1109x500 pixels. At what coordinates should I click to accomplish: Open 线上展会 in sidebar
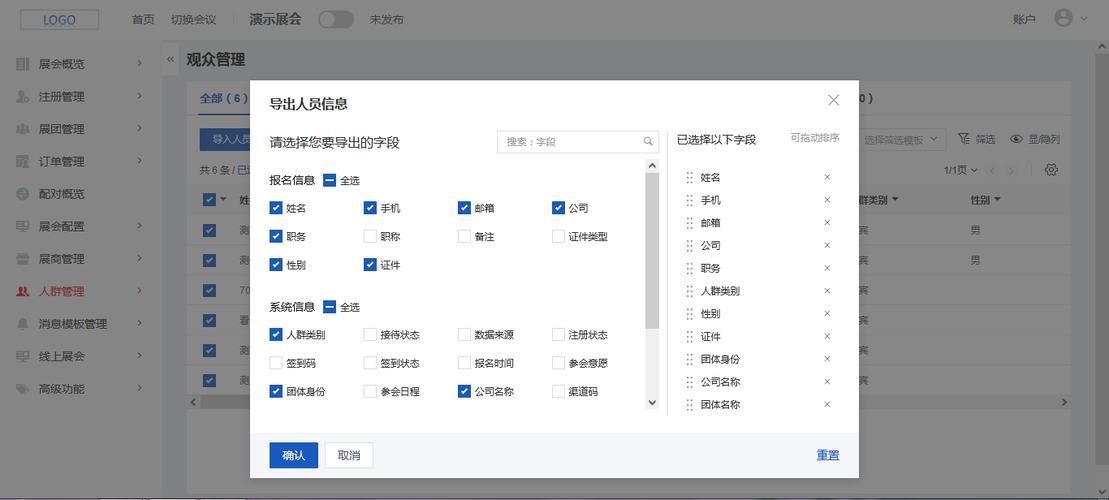(x=62, y=356)
